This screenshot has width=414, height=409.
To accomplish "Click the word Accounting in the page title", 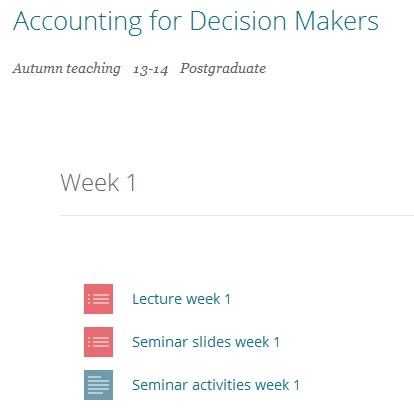I will pos(77,23).
